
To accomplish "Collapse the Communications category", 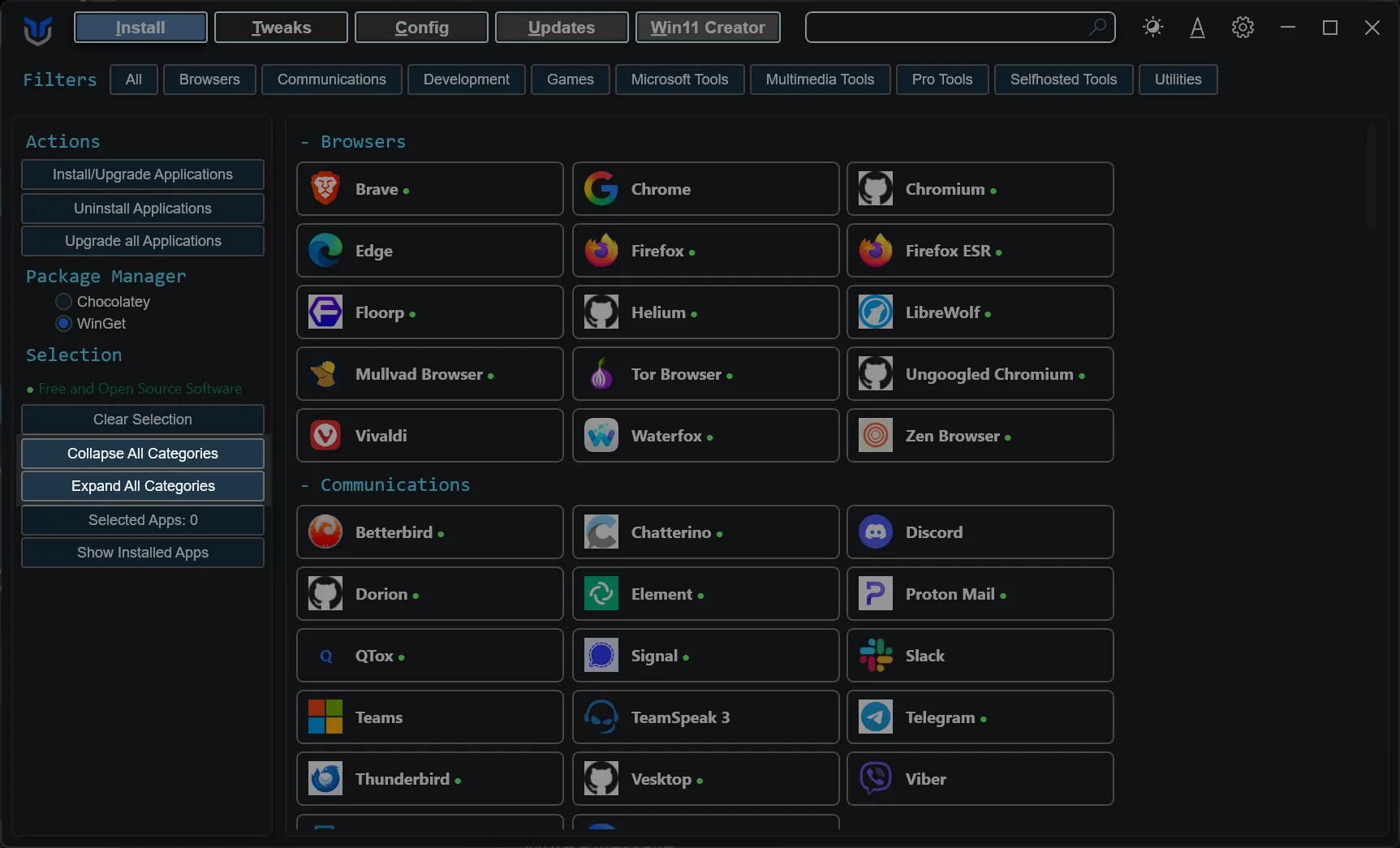I will (385, 484).
